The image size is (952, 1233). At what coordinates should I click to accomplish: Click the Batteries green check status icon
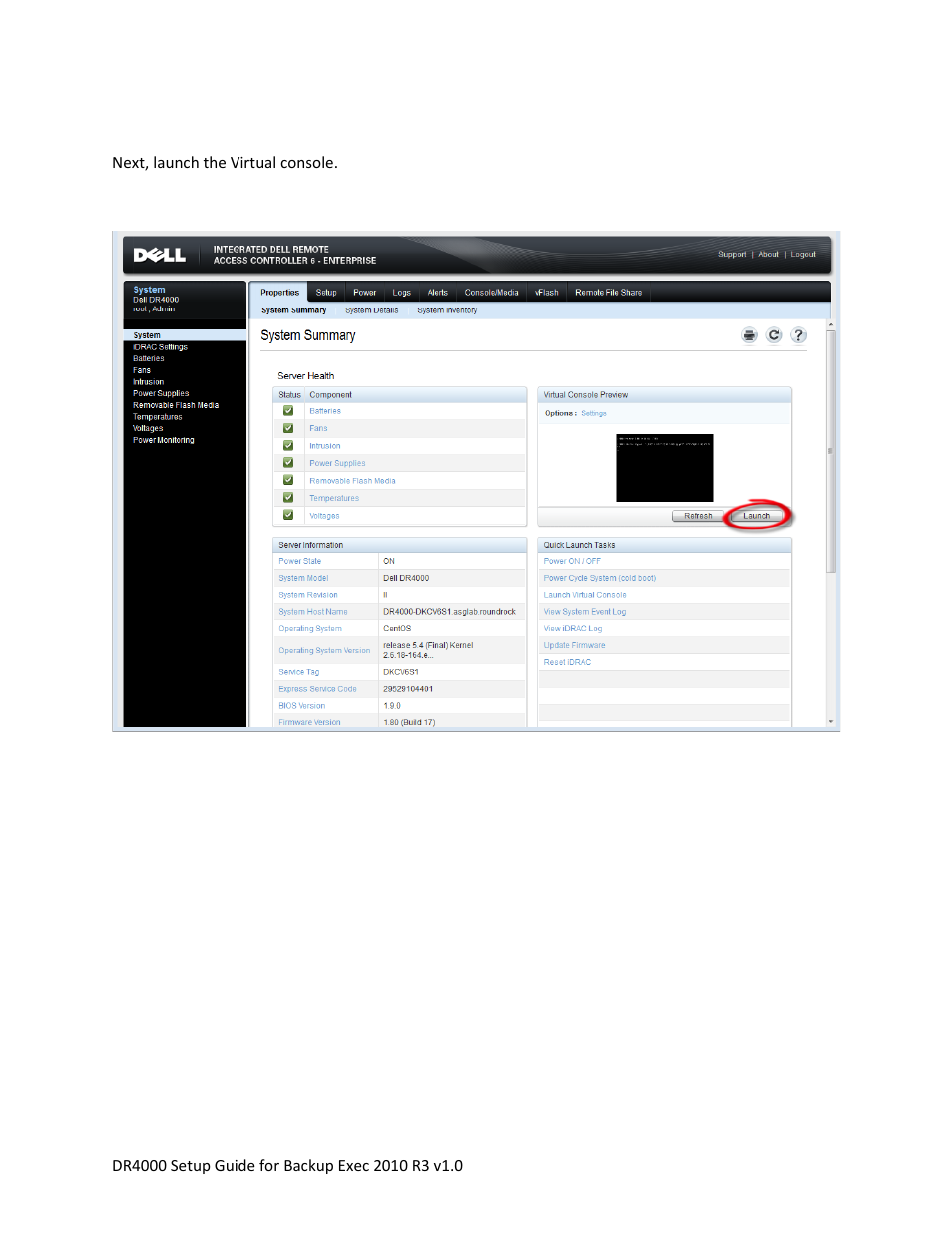[x=288, y=410]
